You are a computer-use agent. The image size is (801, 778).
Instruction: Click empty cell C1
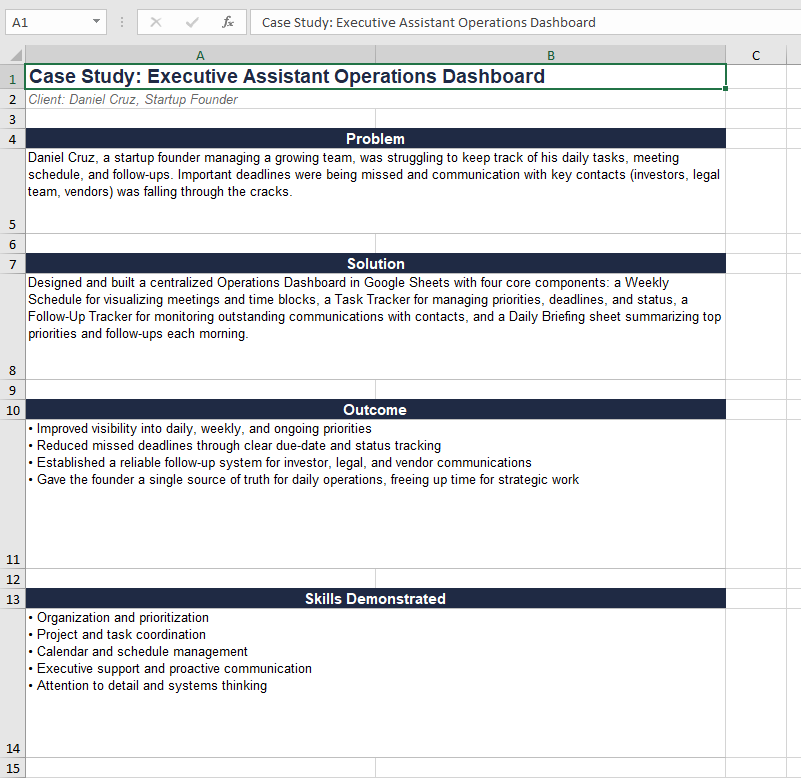coord(756,77)
